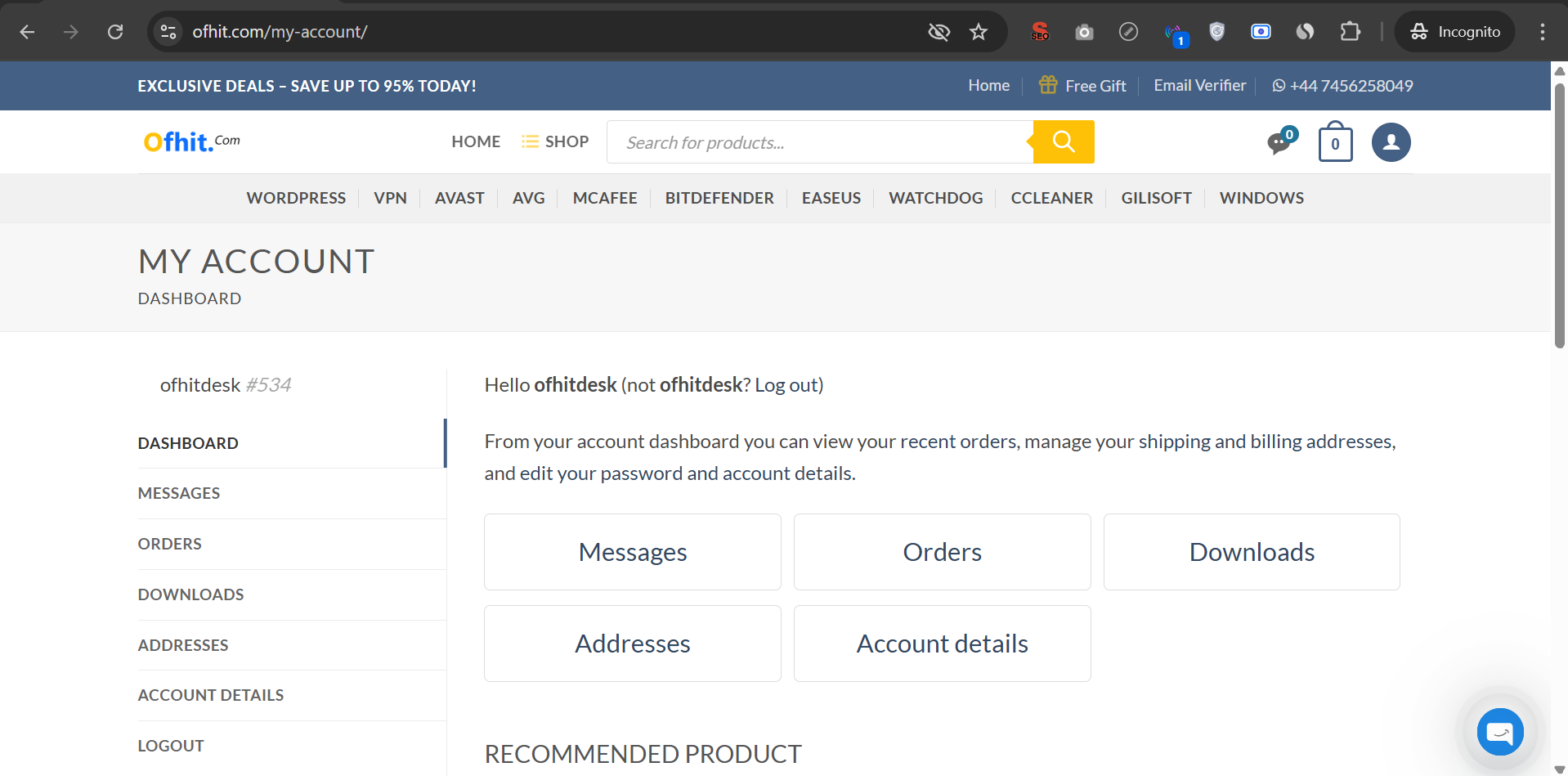Screen dimensions: 1568x776
Task: Open the browser extensions puzzle icon
Action: tap(1350, 32)
